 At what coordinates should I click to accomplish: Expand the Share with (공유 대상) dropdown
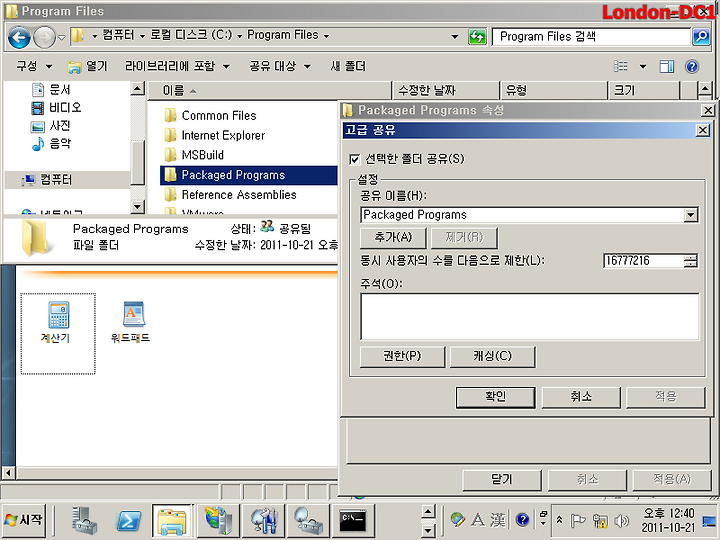pos(280,67)
